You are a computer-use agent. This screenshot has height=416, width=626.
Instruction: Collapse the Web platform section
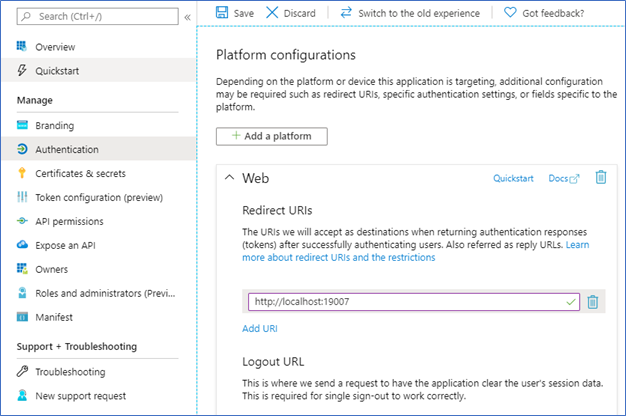[229, 178]
